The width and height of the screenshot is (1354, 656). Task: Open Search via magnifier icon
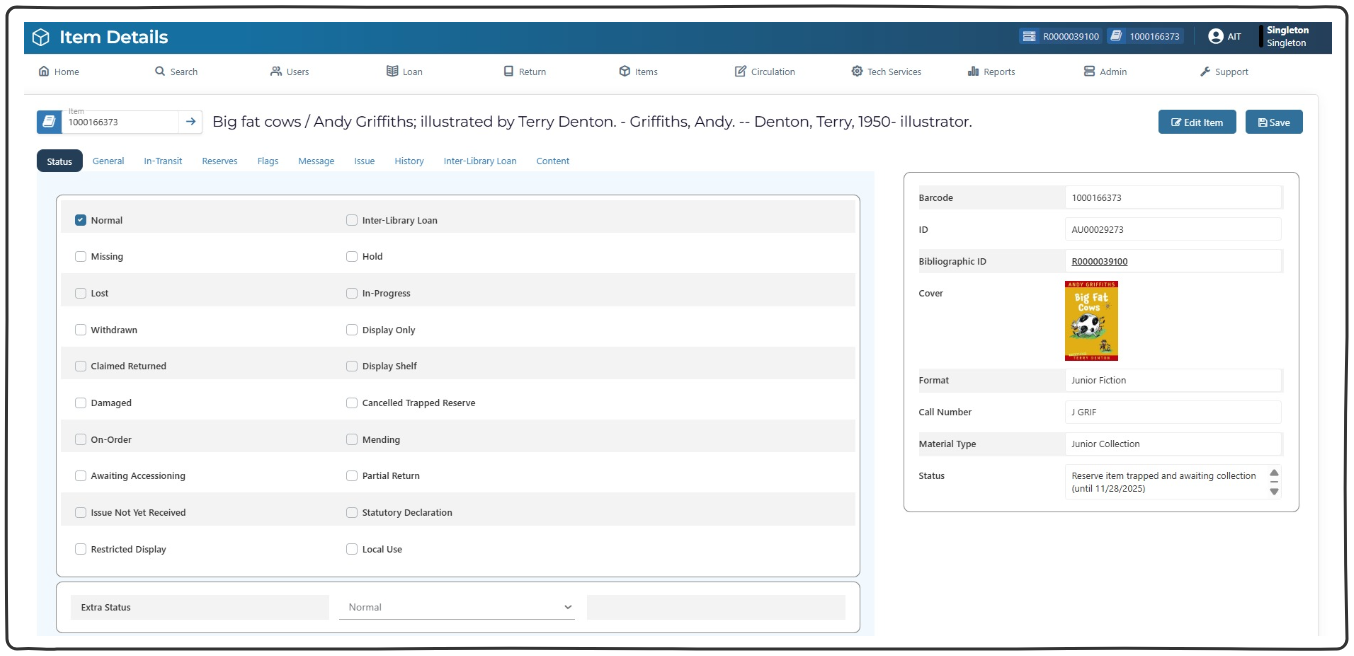[160, 72]
